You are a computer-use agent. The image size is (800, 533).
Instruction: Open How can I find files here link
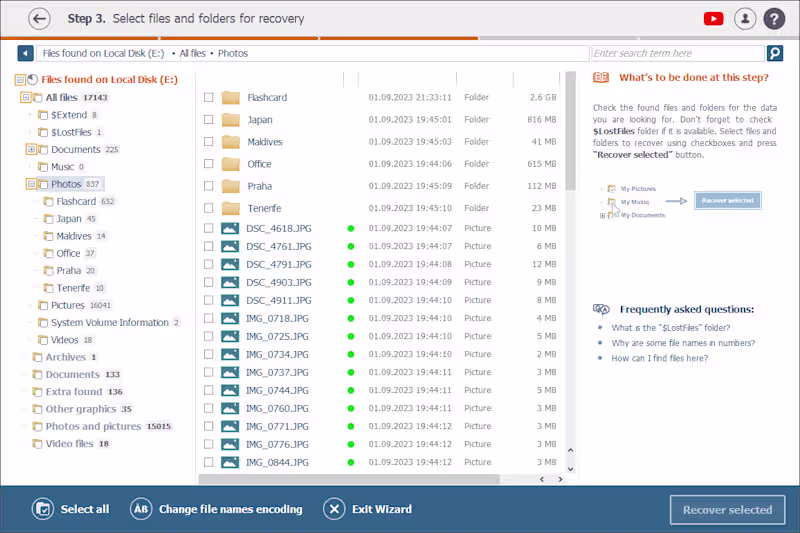tap(660, 358)
